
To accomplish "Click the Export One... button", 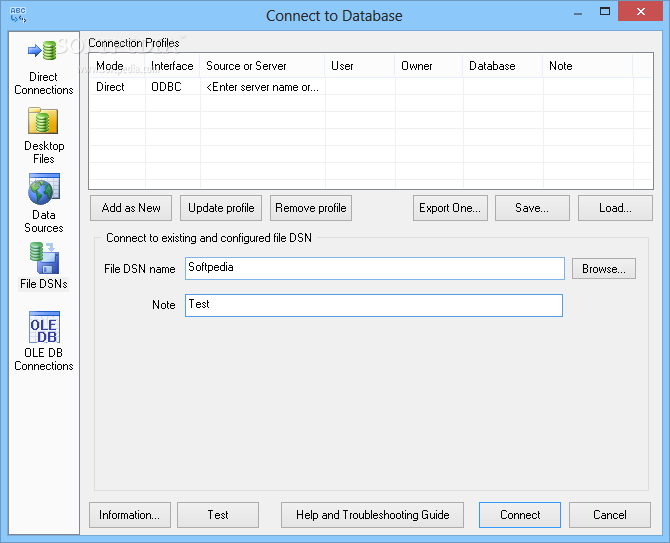I will pyautogui.click(x=450, y=208).
